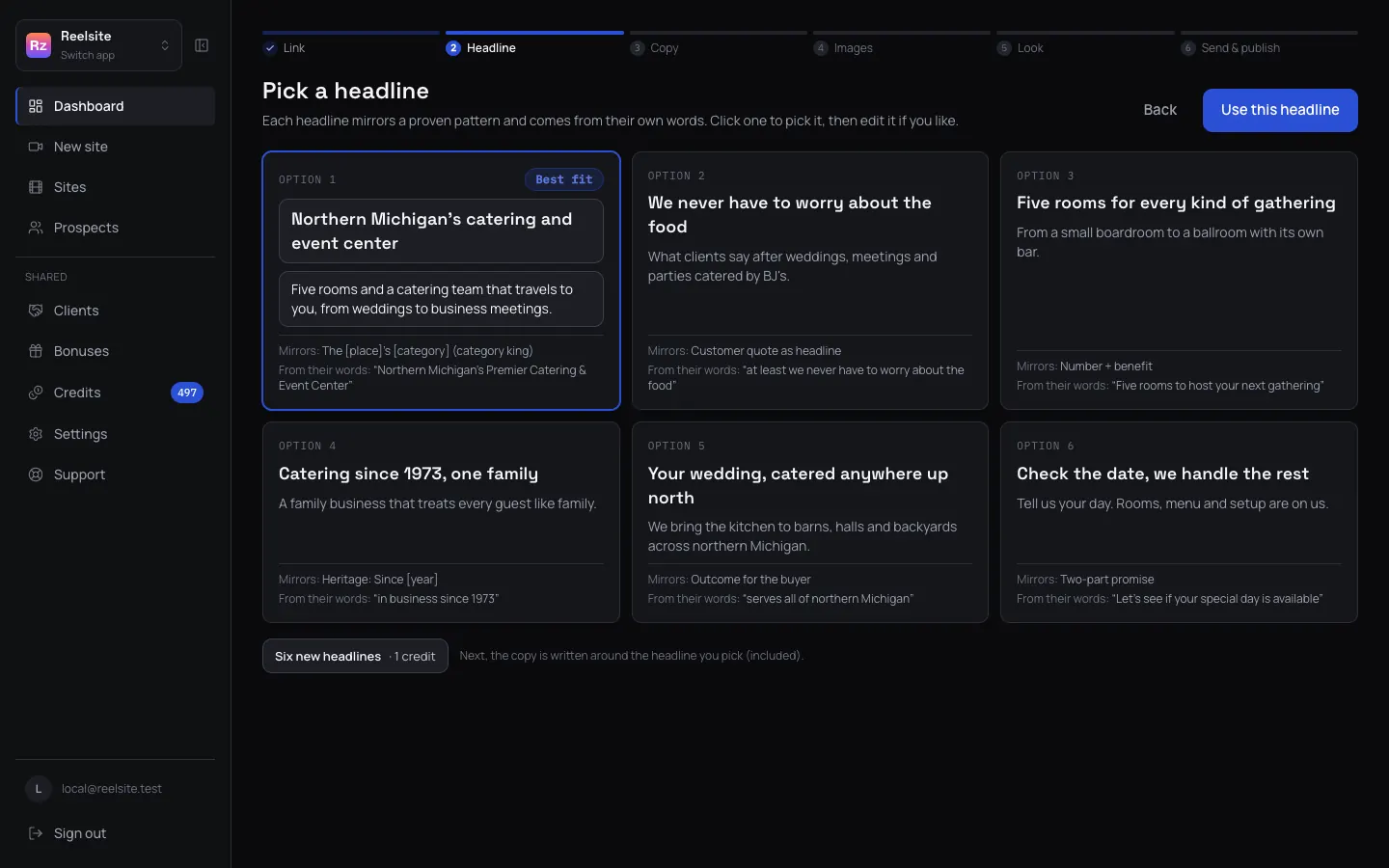Click the Bonuses gift icon

[36, 351]
